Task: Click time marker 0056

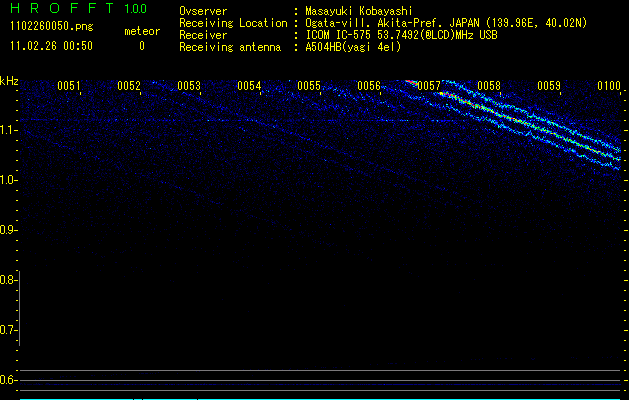Action: [369, 86]
